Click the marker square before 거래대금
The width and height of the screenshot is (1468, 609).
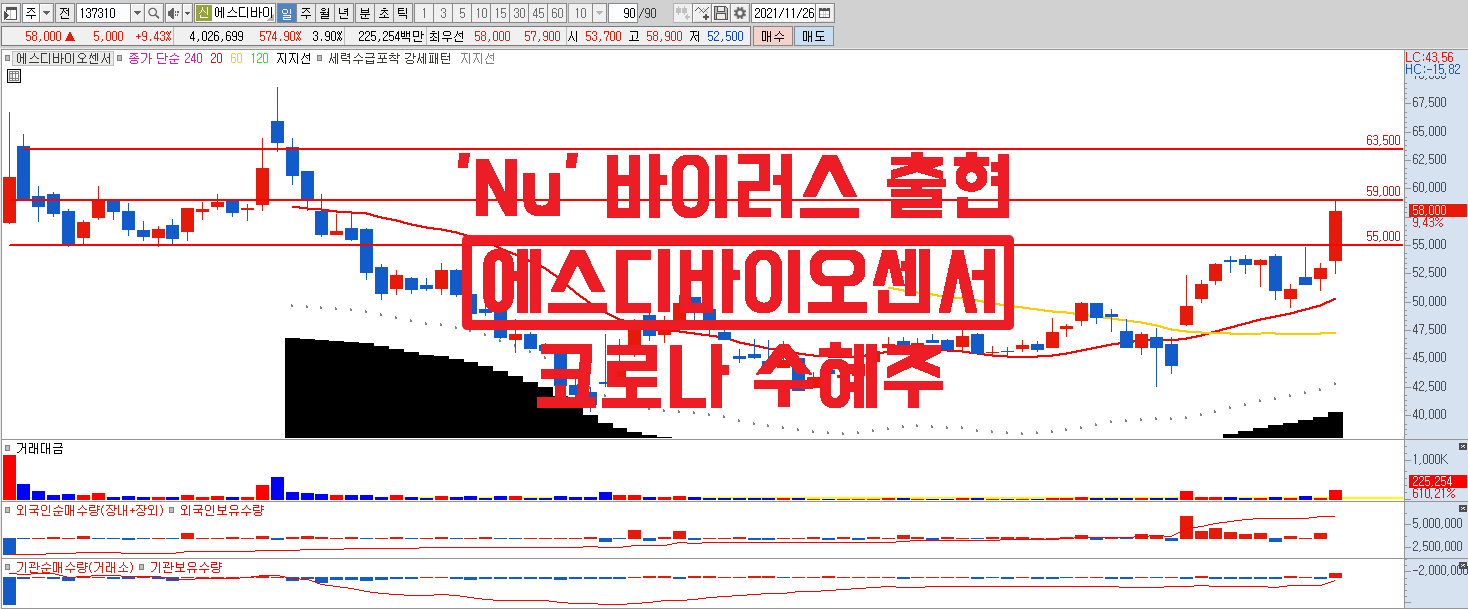[x=9, y=449]
